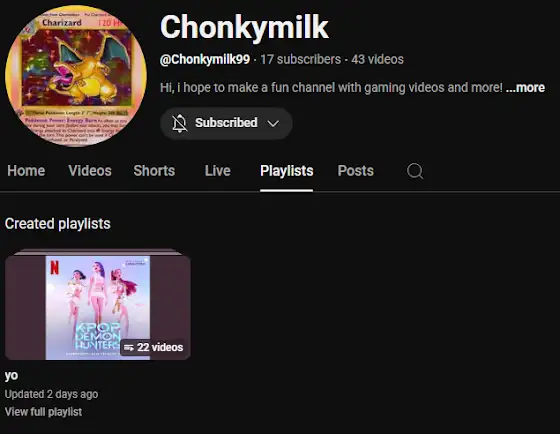Open the Charizard channel avatar
The image size is (560, 434).
[76, 76]
